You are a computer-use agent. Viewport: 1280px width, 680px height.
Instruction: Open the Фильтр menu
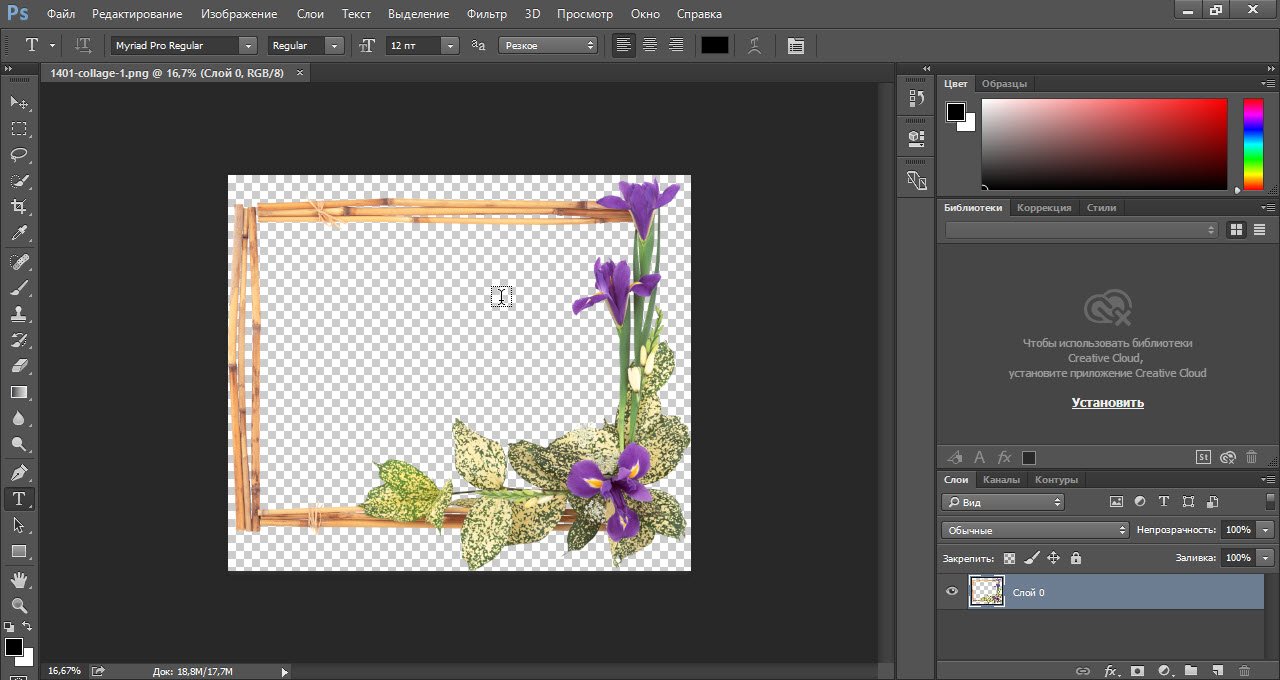(487, 14)
